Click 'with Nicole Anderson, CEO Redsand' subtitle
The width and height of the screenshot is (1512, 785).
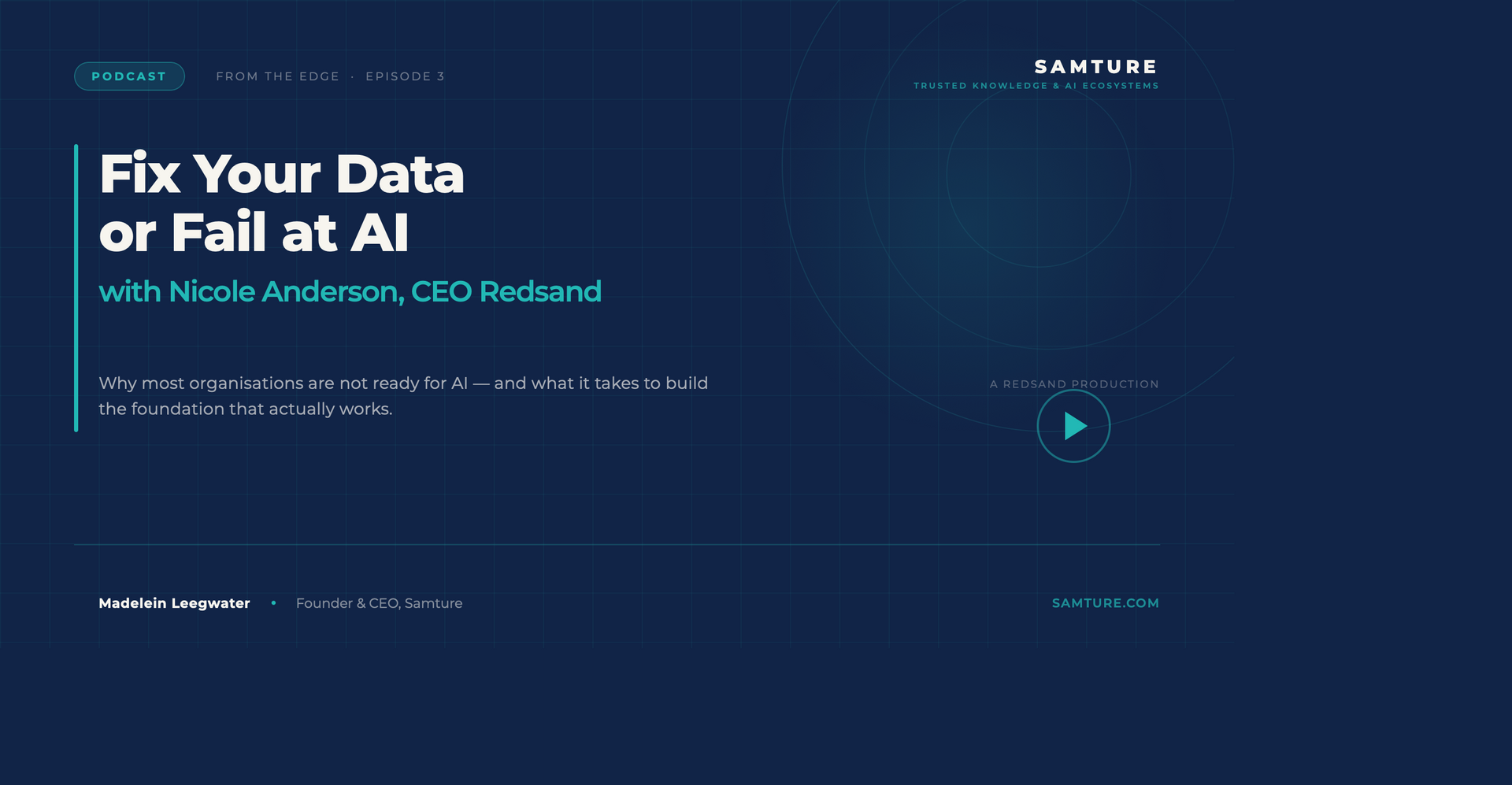pos(350,291)
